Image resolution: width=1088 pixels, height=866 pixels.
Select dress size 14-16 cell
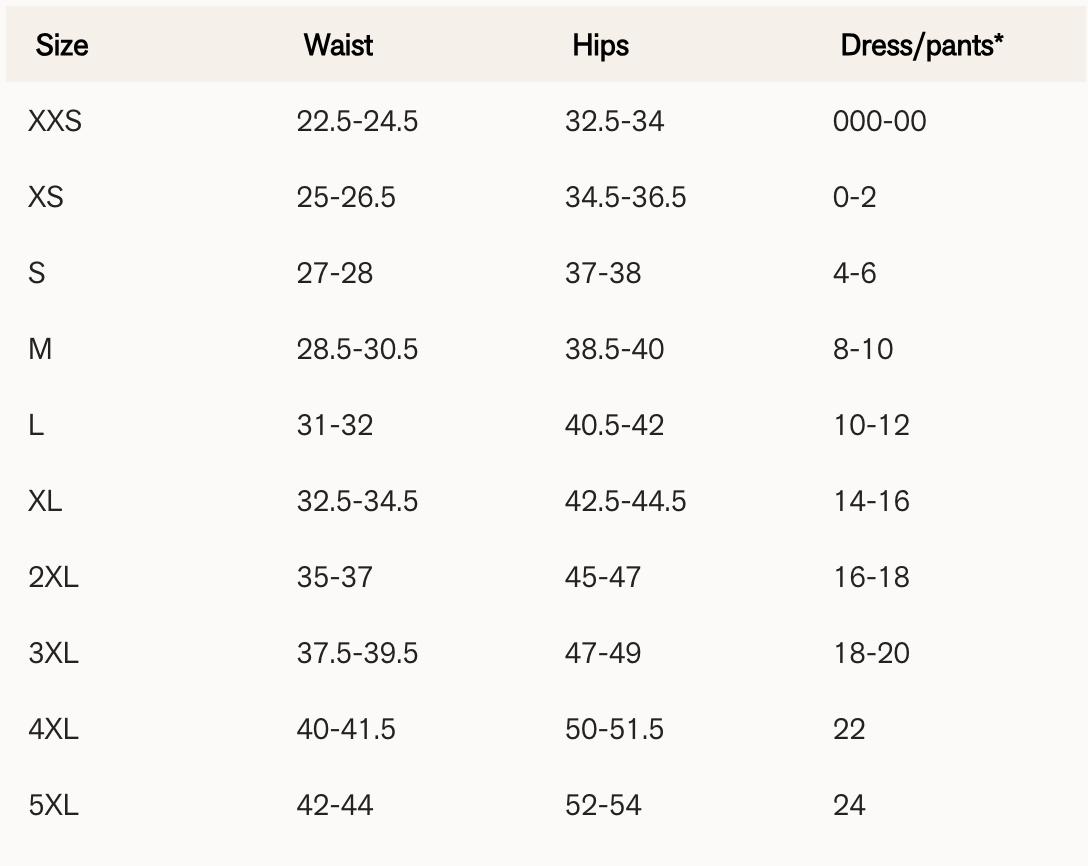tap(871, 501)
